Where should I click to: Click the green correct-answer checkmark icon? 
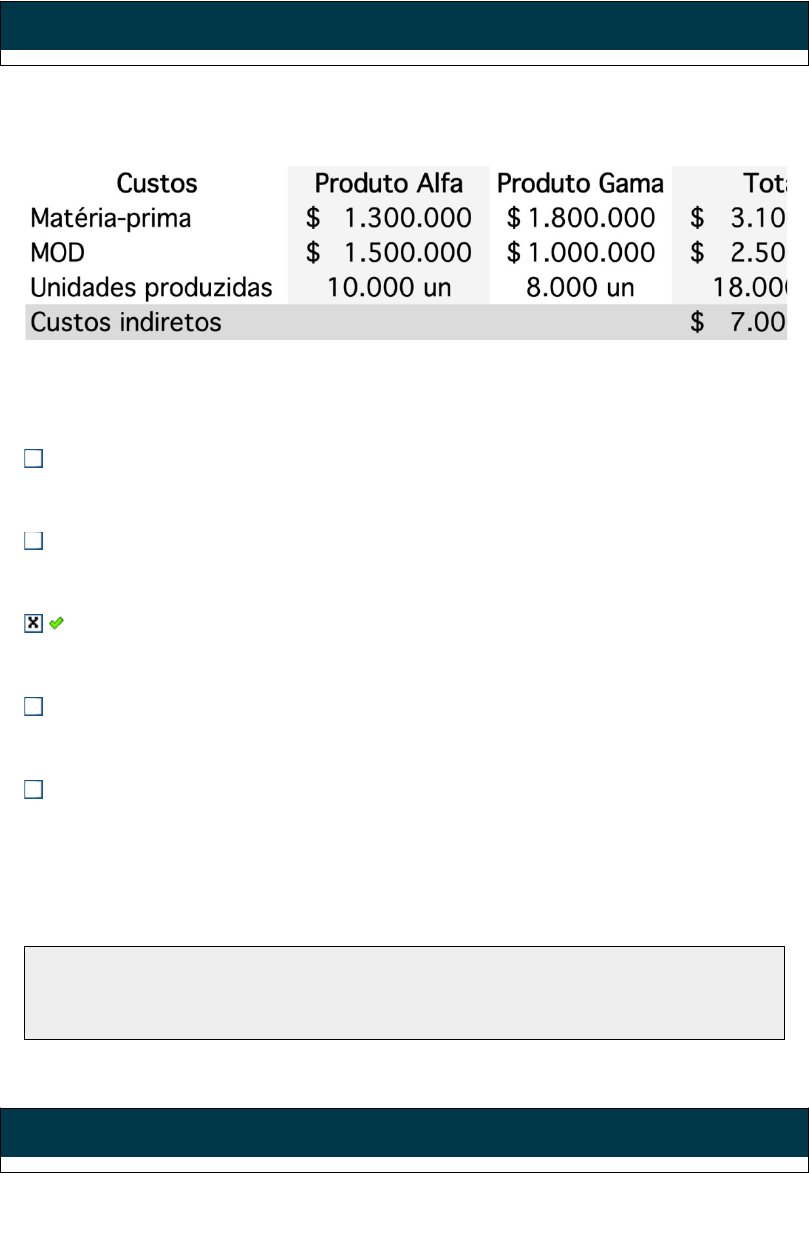click(57, 623)
